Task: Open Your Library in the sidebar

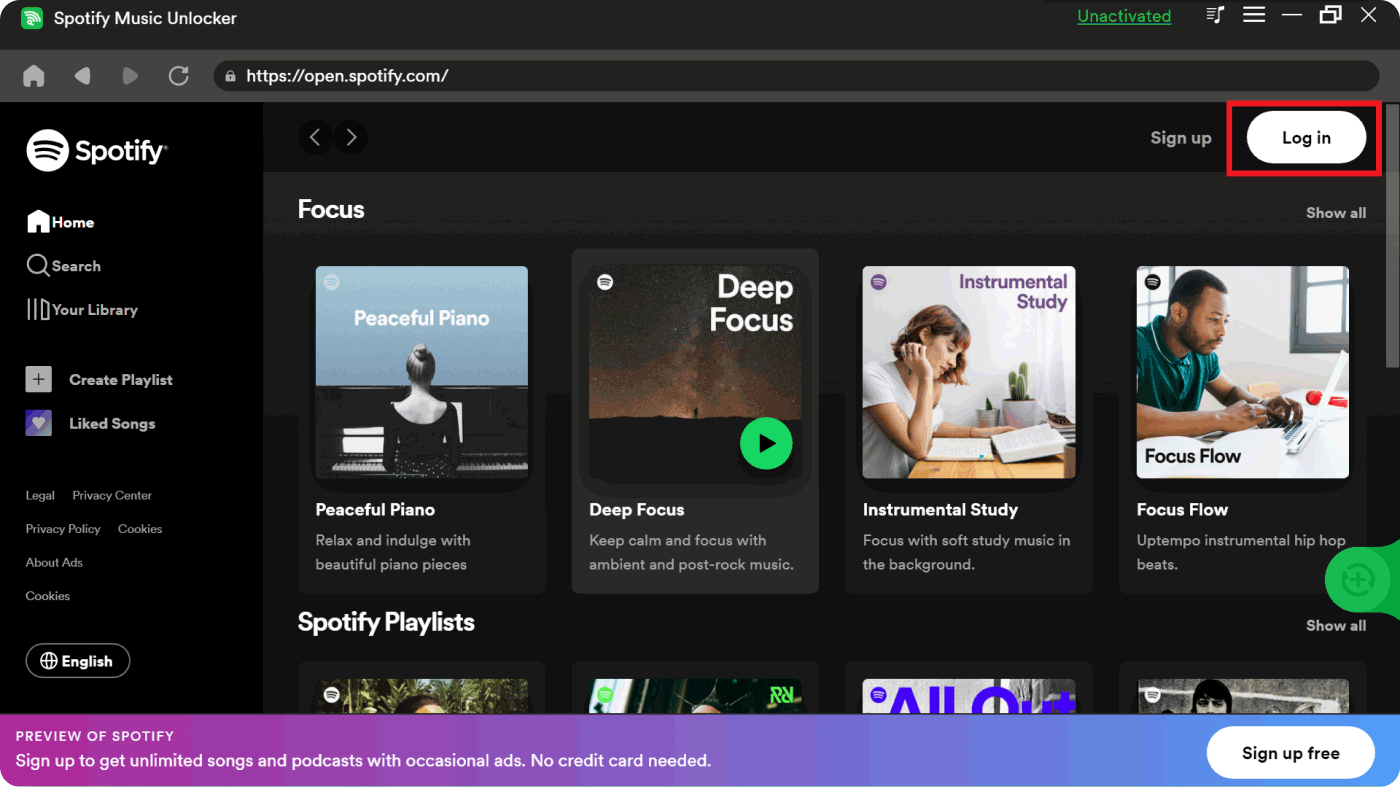Action: point(82,310)
